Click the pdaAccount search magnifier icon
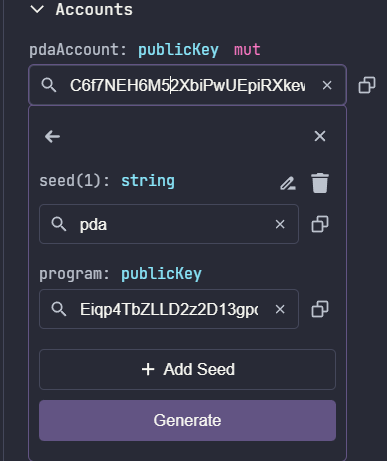 click(x=49, y=85)
